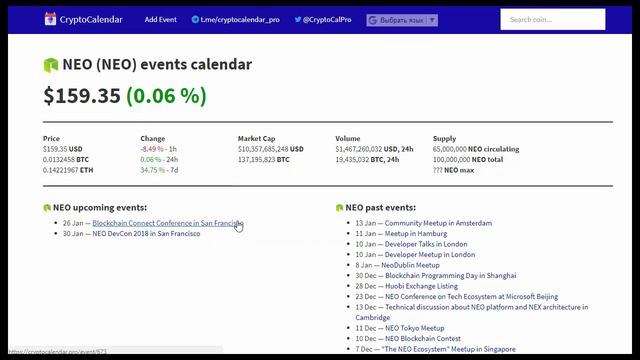Screen dimensions: 640x360
Task: Click the 137,195,823 BTC market cap
Action: point(264,160)
